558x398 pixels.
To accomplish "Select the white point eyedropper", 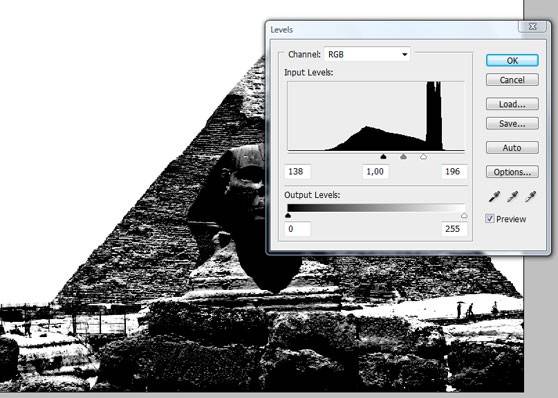I will pos(531,196).
